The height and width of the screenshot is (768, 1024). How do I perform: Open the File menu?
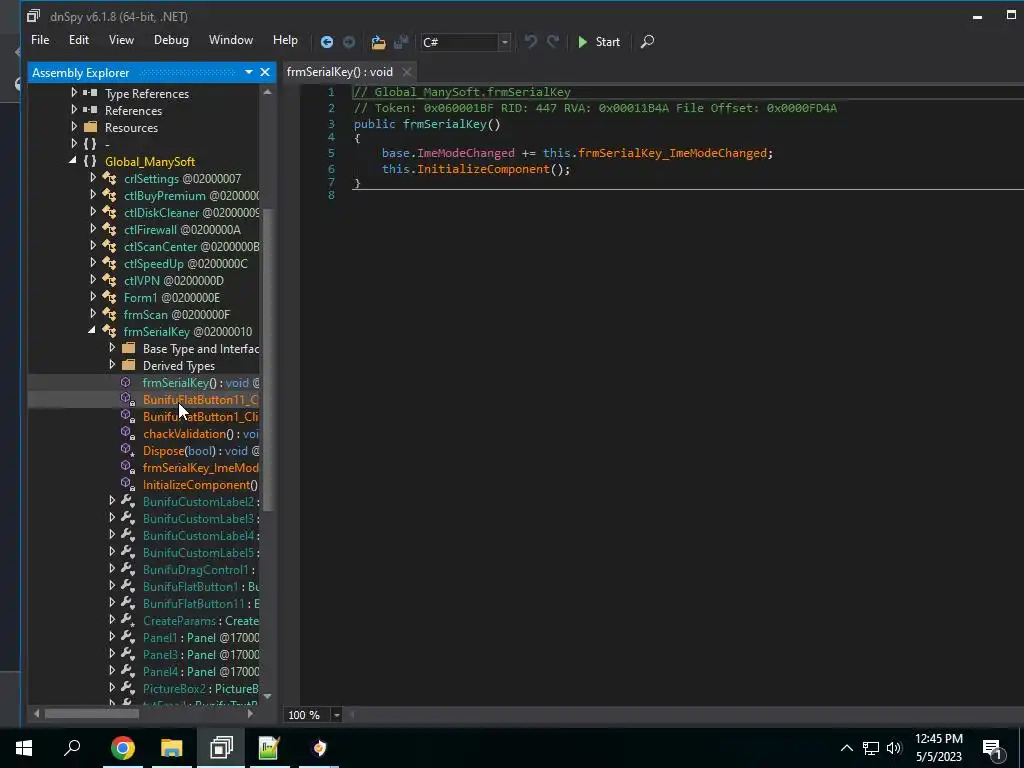coord(40,40)
